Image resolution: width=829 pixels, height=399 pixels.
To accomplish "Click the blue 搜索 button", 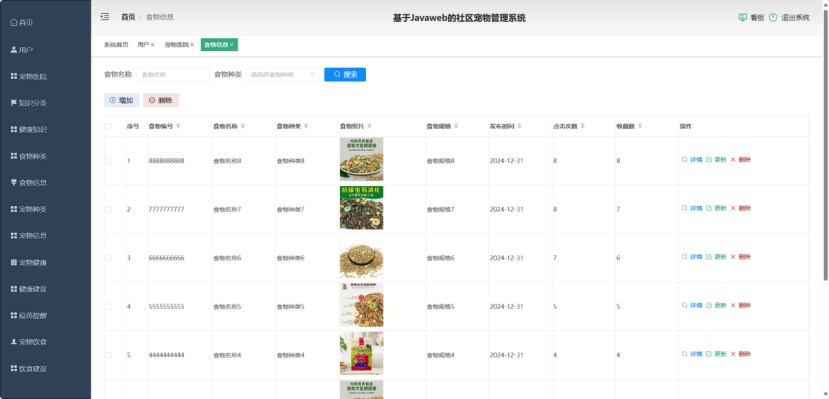I will click(345, 75).
